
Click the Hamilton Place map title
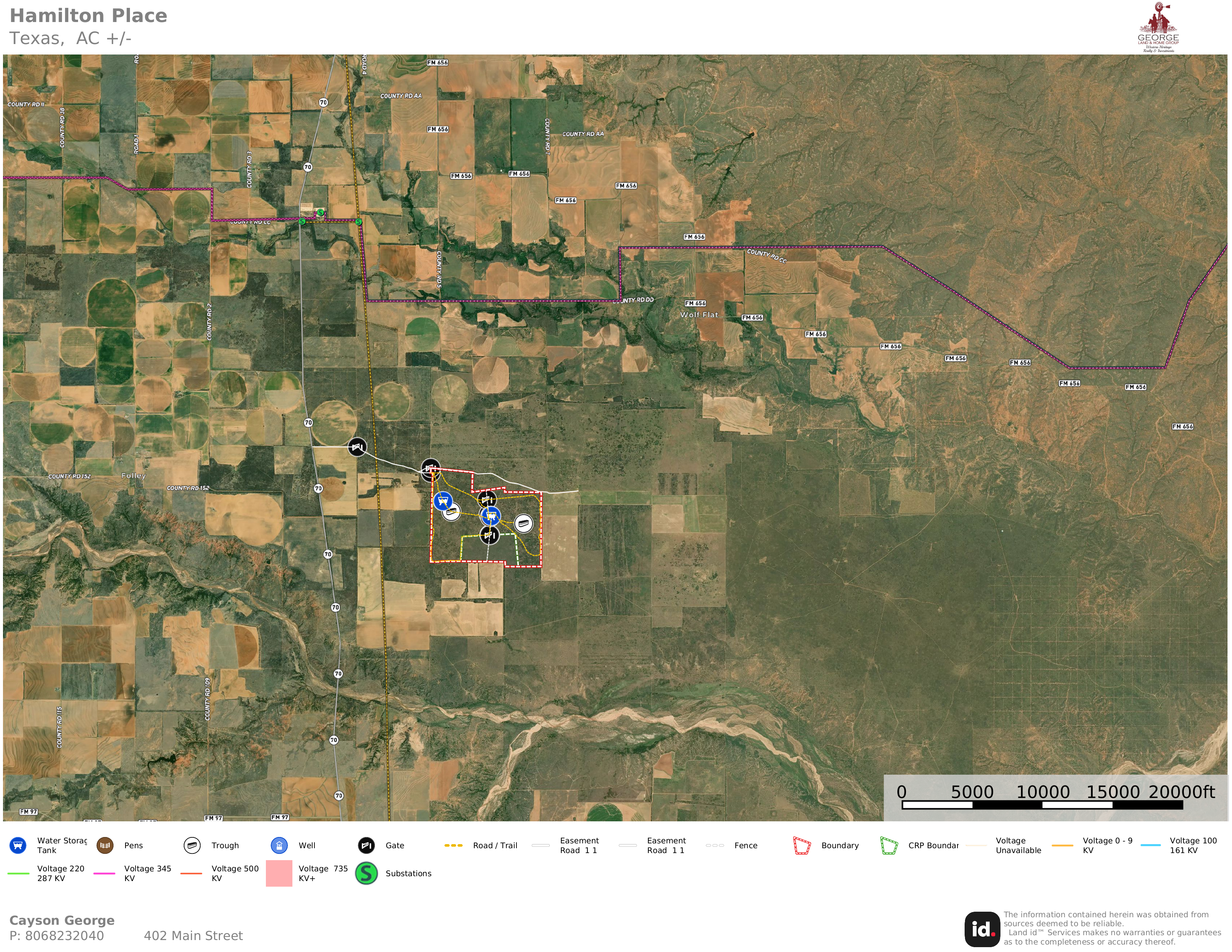pos(89,16)
